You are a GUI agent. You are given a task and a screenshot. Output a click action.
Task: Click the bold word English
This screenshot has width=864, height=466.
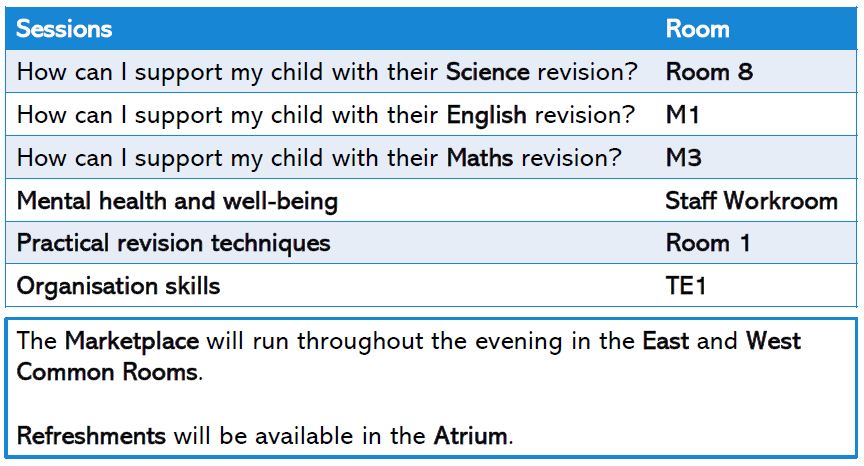tap(486, 115)
